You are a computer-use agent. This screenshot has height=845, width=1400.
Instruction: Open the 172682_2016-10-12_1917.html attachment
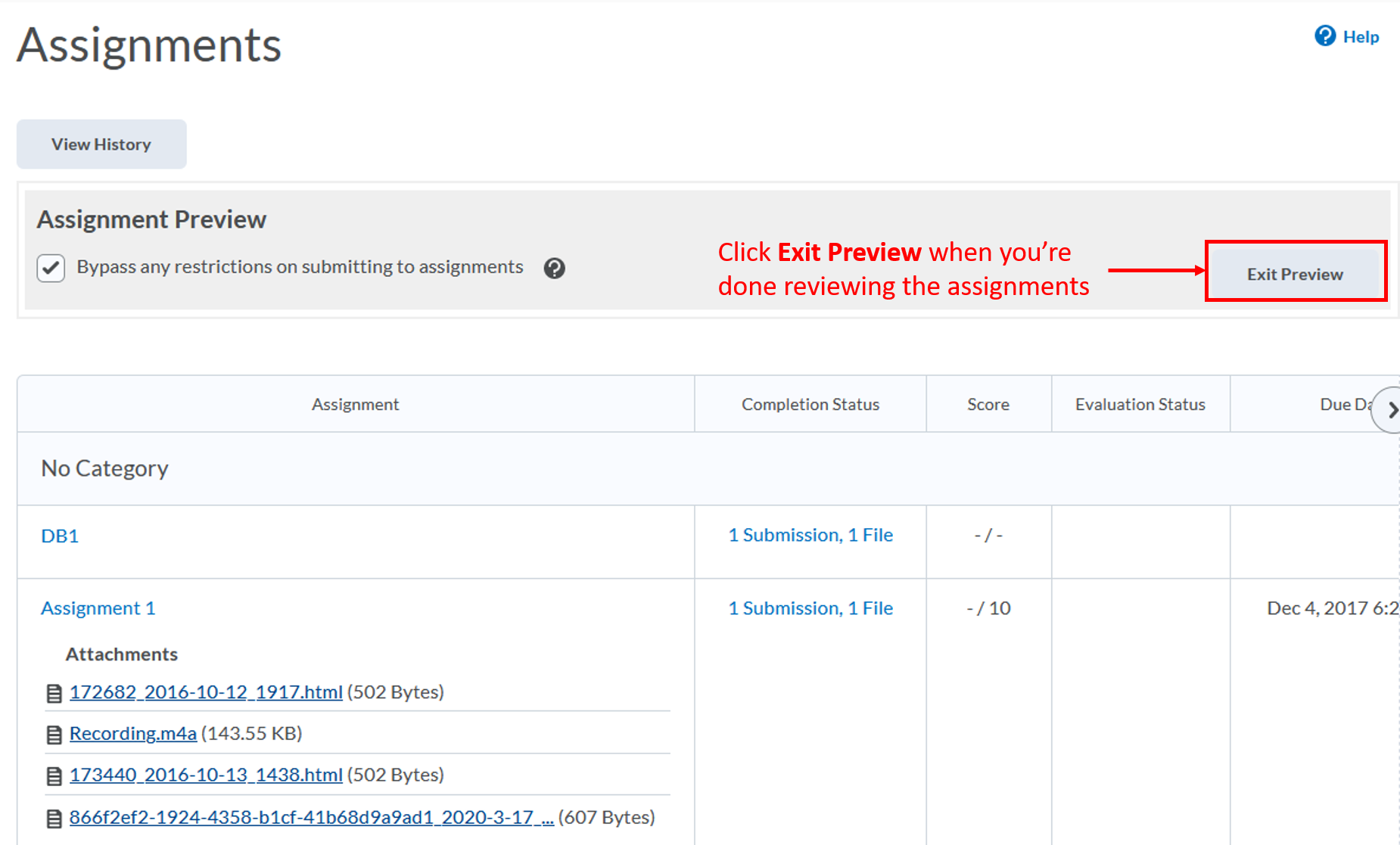pos(205,692)
